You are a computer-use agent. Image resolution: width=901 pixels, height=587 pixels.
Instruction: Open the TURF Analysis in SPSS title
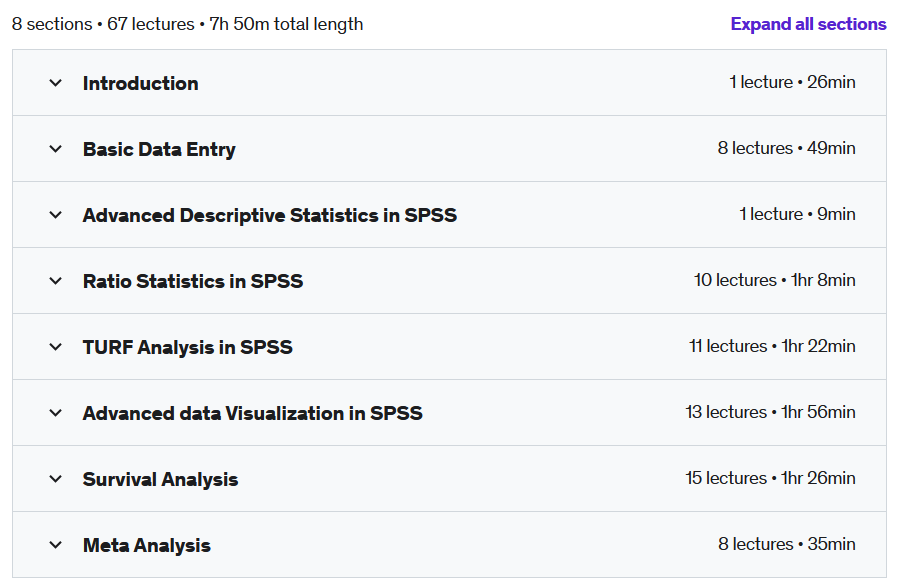pos(187,347)
